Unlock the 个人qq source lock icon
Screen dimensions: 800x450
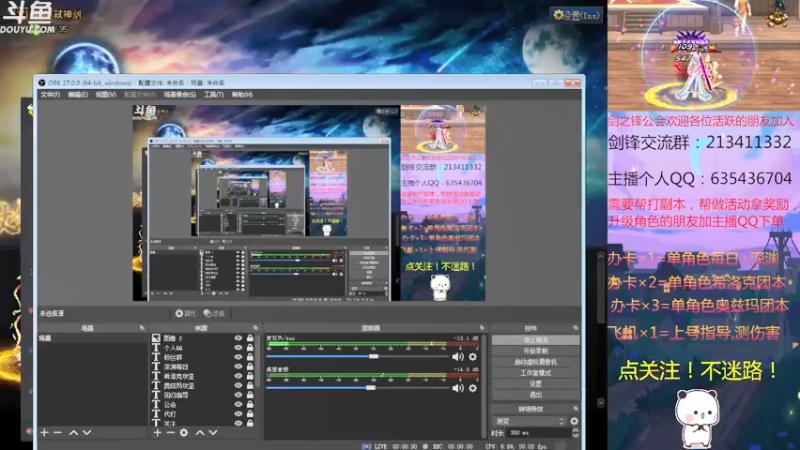click(x=250, y=347)
